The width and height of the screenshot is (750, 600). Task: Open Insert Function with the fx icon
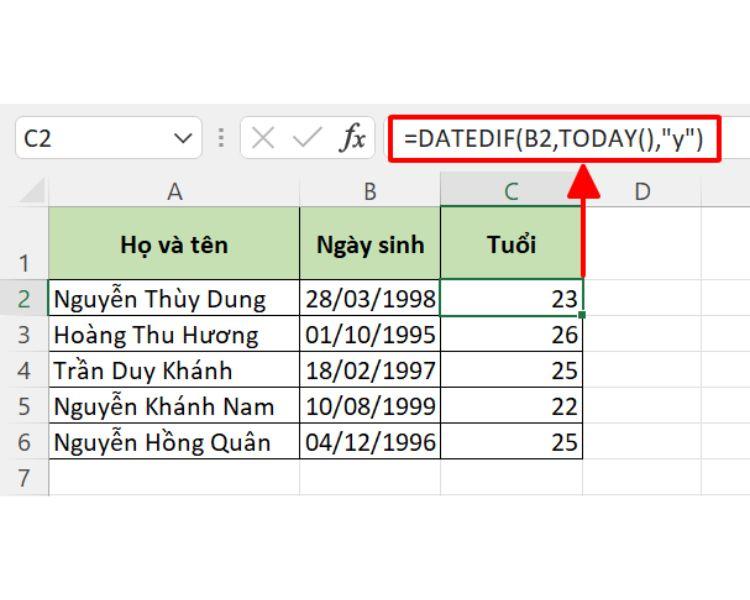(353, 138)
